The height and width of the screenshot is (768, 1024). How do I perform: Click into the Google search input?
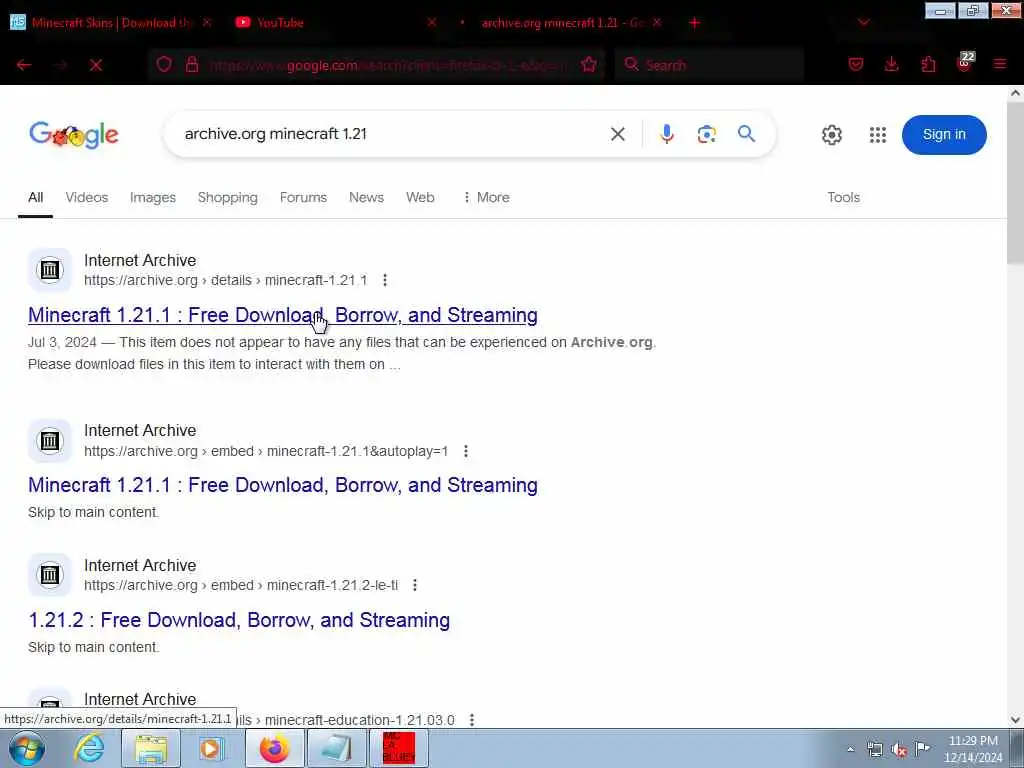click(392, 134)
